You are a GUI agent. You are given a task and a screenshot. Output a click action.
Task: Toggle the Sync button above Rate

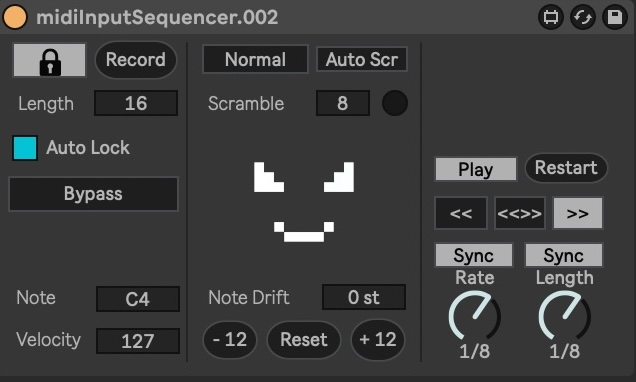coord(474,255)
